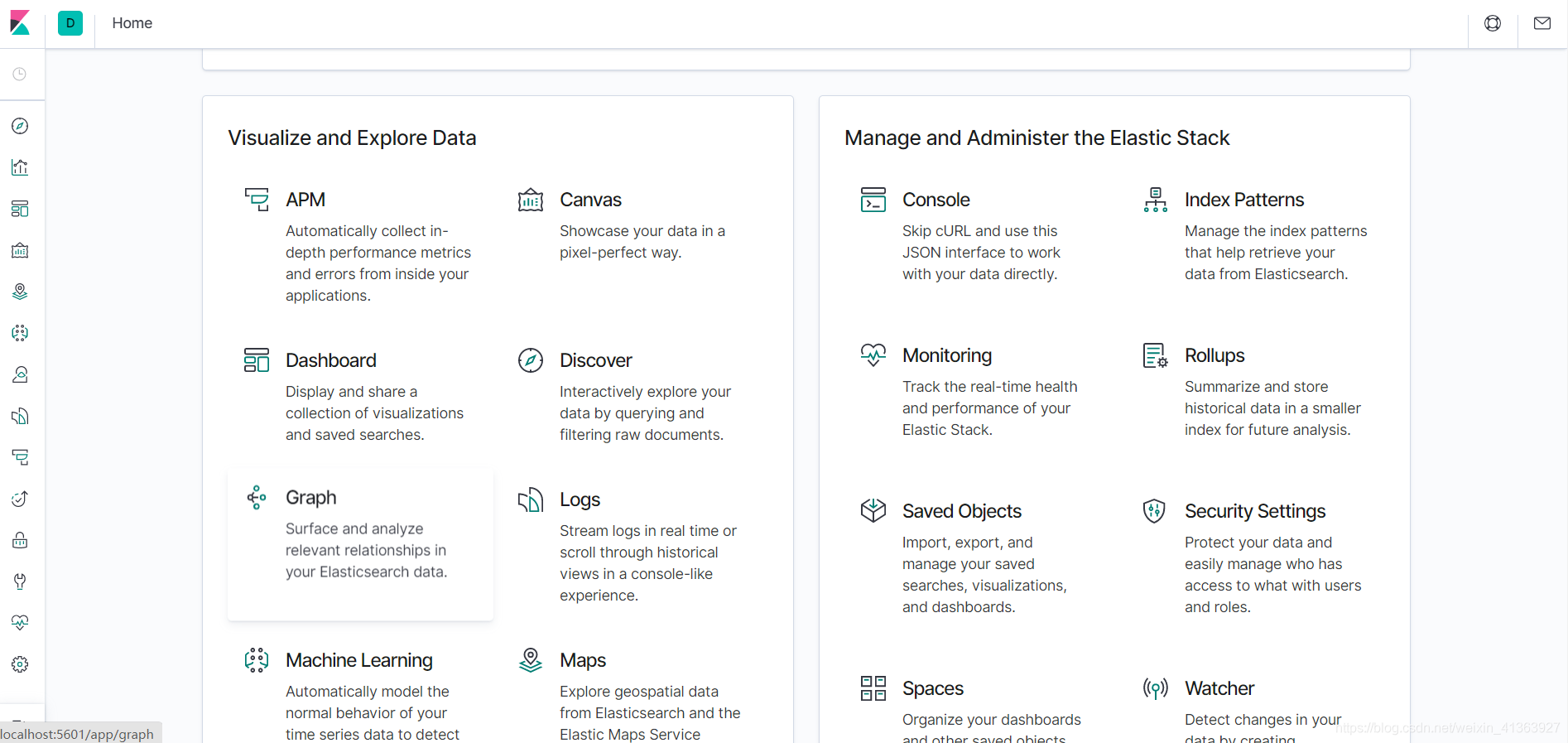Click the Machine Learning card icon
The image size is (1568, 743).
(x=257, y=660)
